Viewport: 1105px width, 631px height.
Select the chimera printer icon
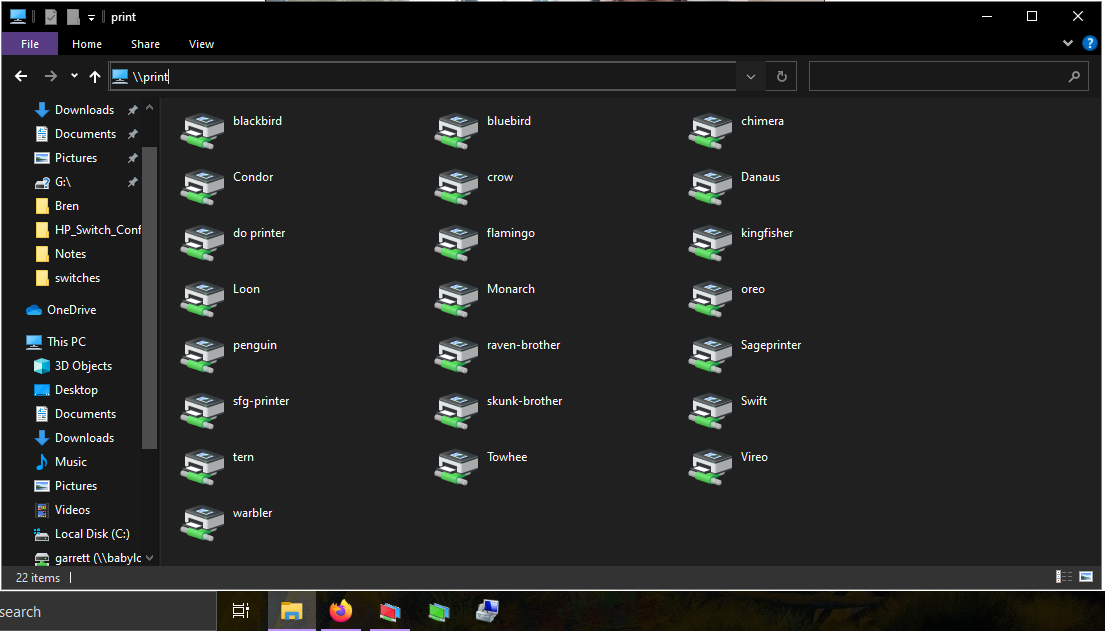[x=710, y=131]
